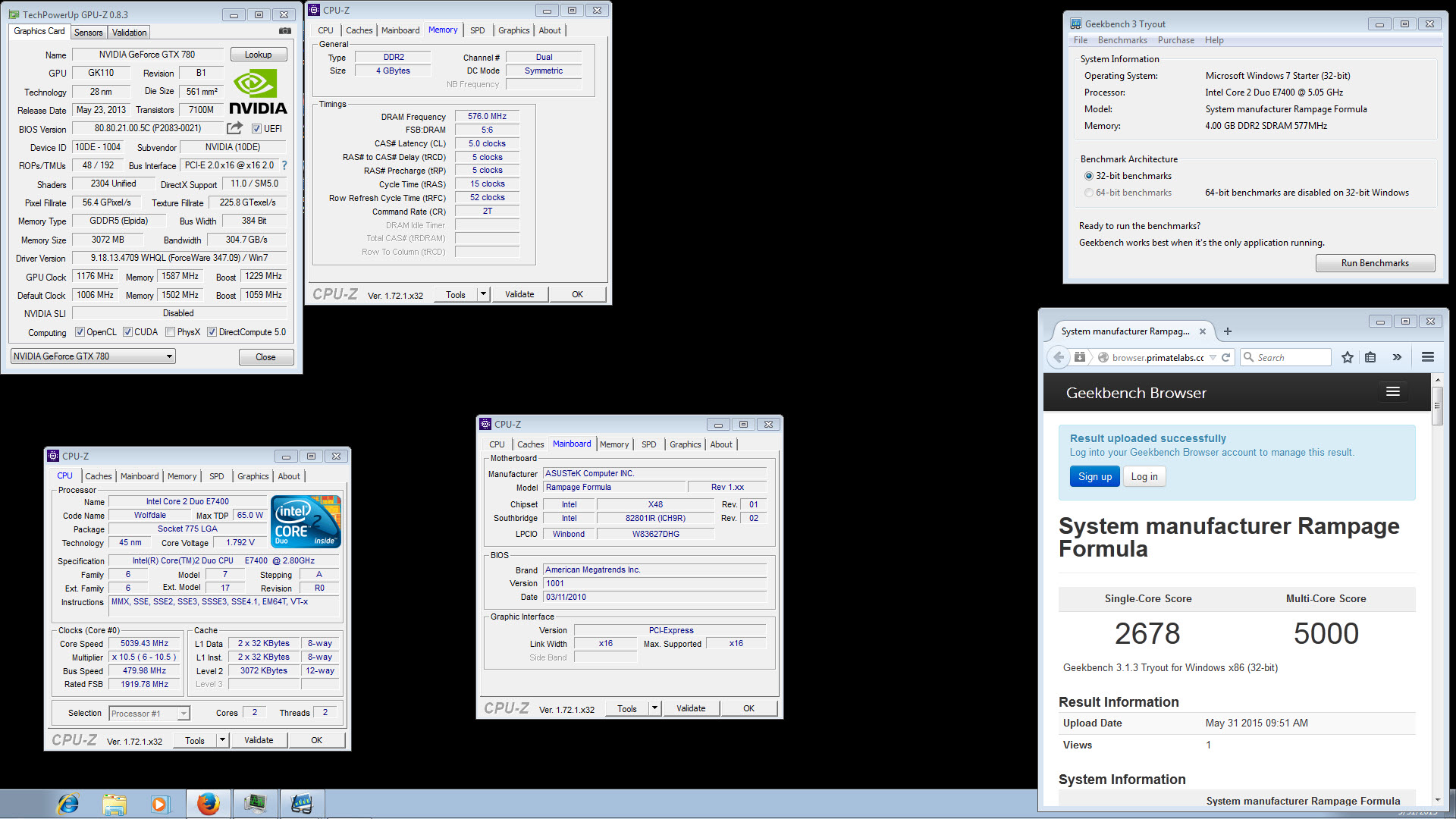Click OK in the CPU-Z Mainboard window

[x=748, y=708]
